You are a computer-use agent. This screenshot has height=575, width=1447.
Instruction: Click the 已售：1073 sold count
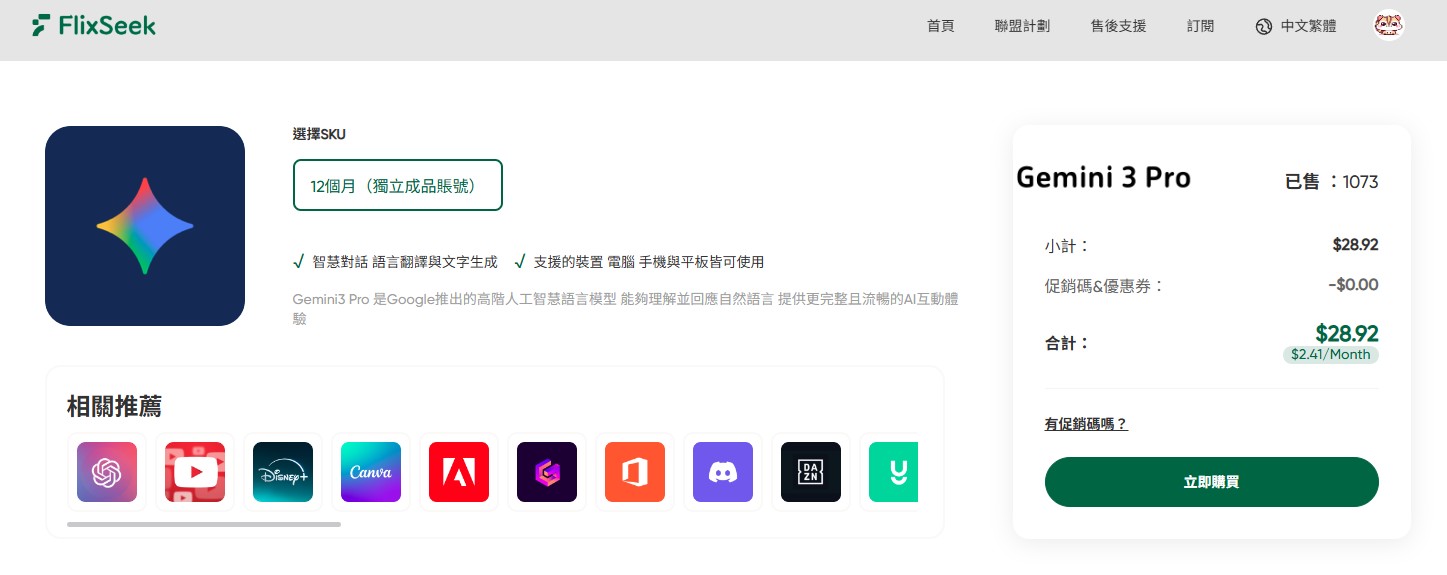[x=1332, y=182]
